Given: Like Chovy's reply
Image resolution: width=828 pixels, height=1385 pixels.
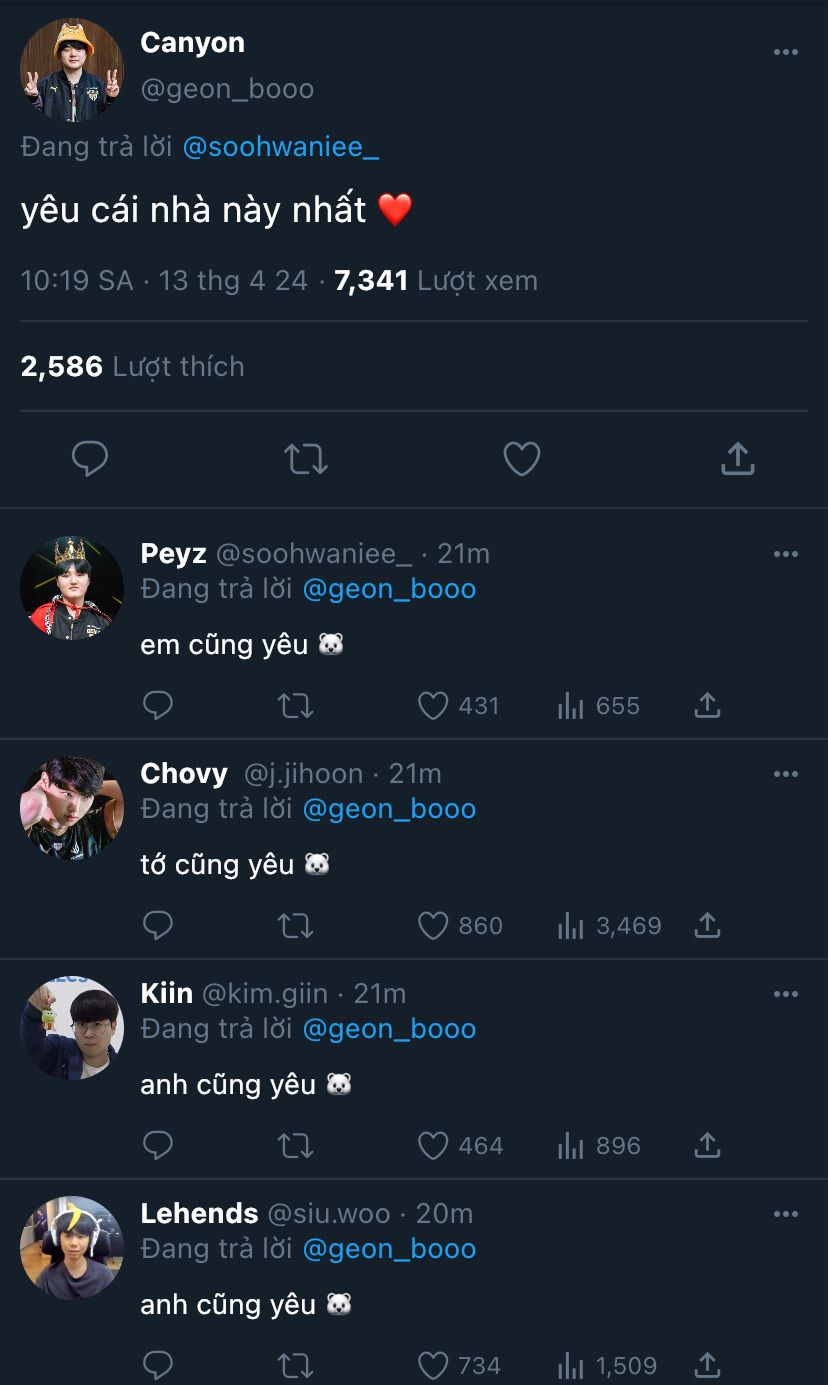Looking at the screenshot, I should (x=433, y=926).
